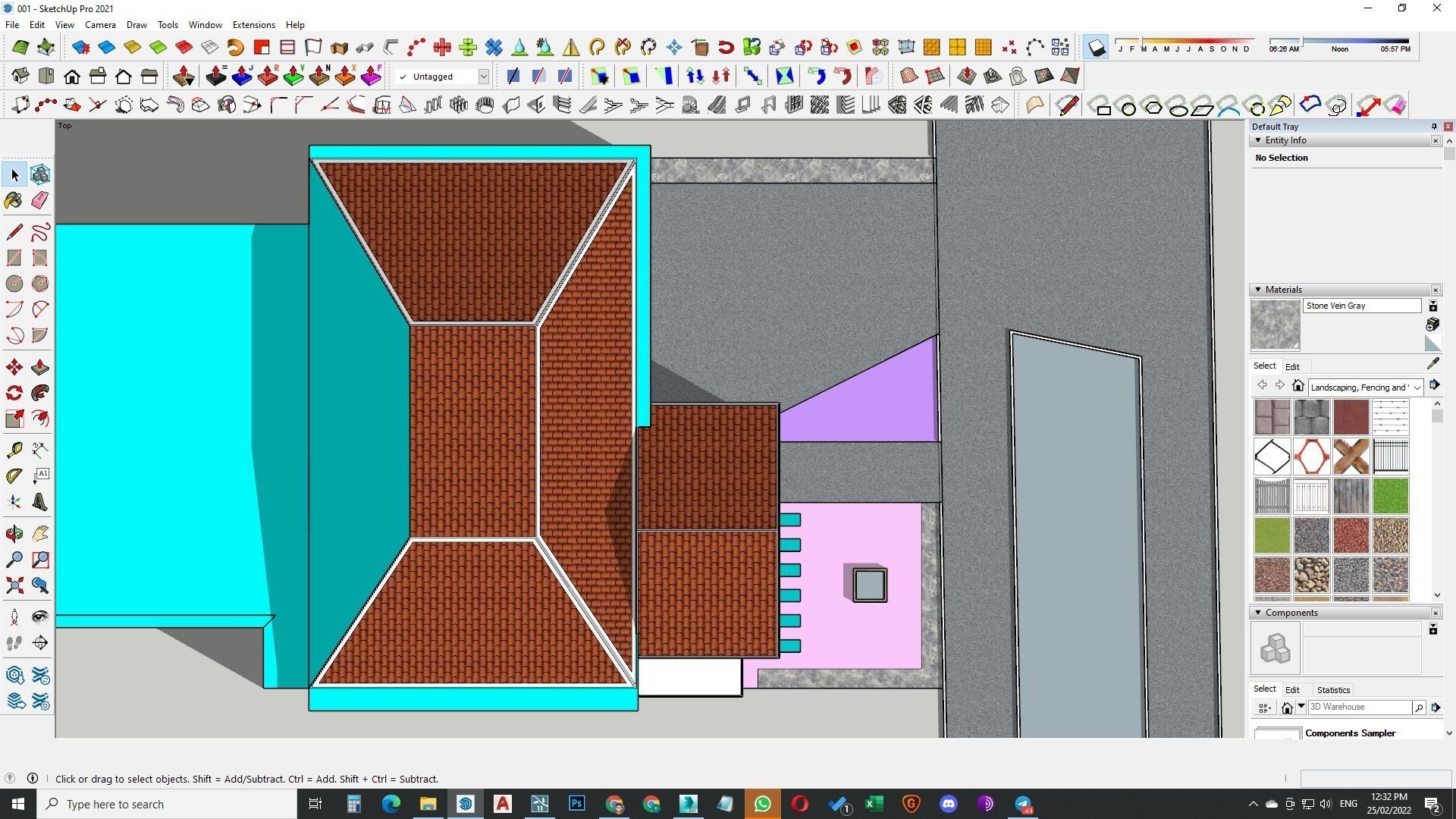Open the Extensions menu
Image resolution: width=1456 pixels, height=819 pixels.
tap(253, 24)
